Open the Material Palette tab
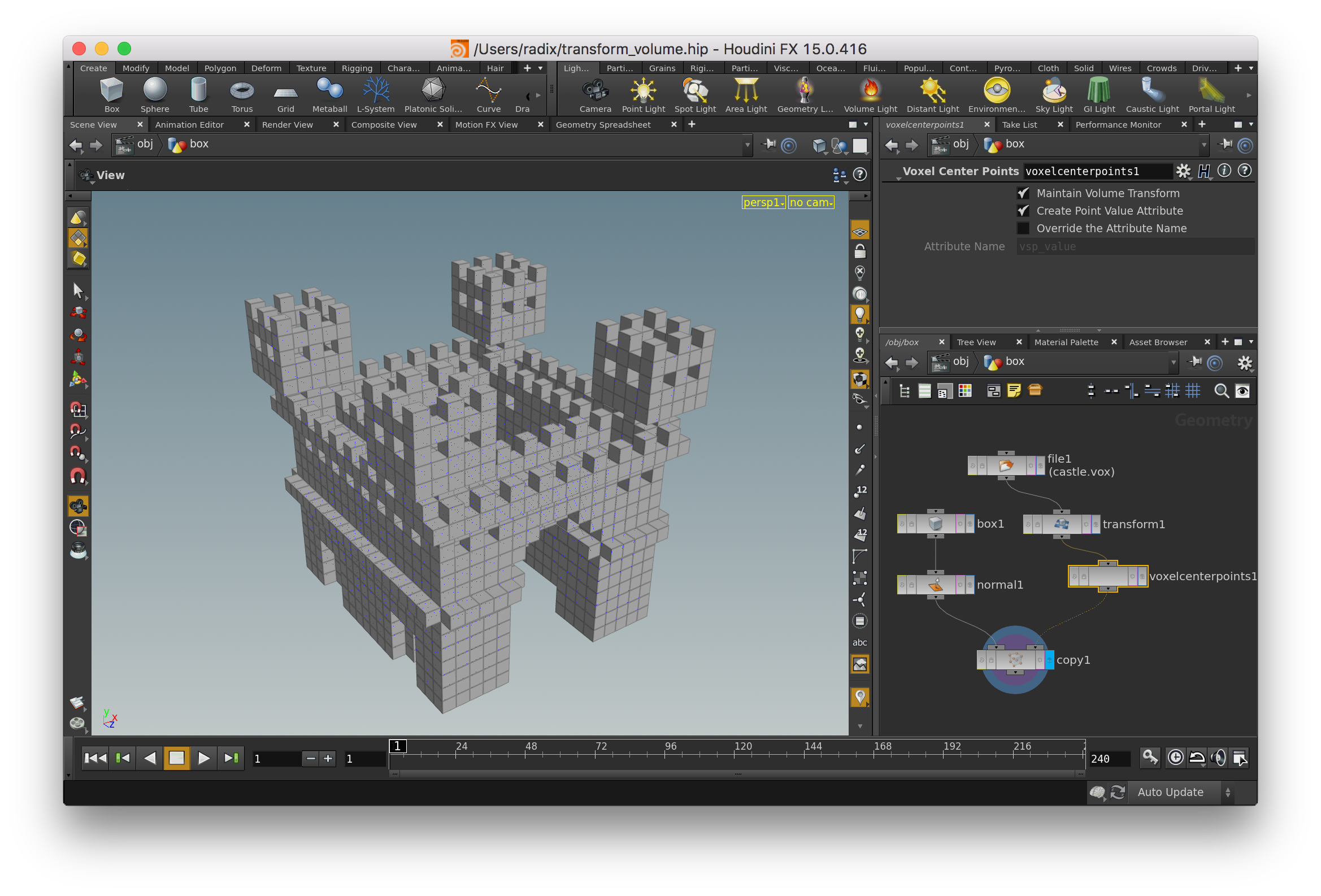Image resolution: width=1321 pixels, height=896 pixels. click(1066, 342)
